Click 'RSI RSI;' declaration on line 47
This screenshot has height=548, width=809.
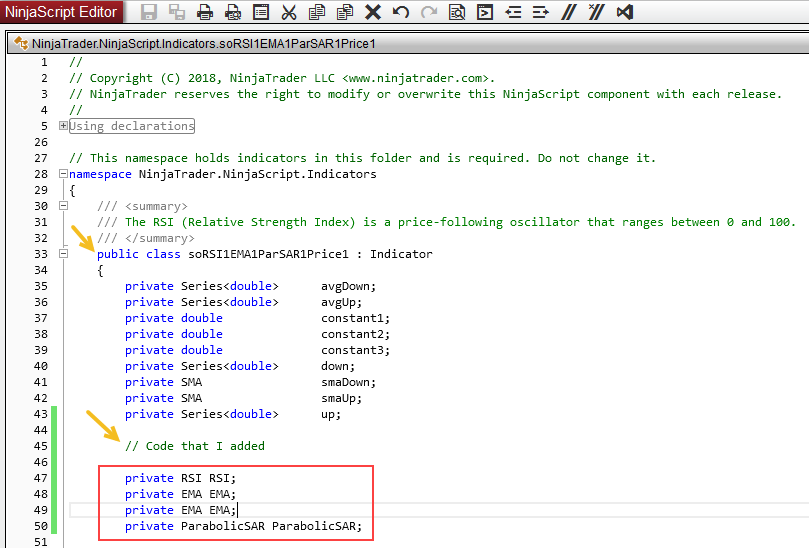(x=208, y=478)
